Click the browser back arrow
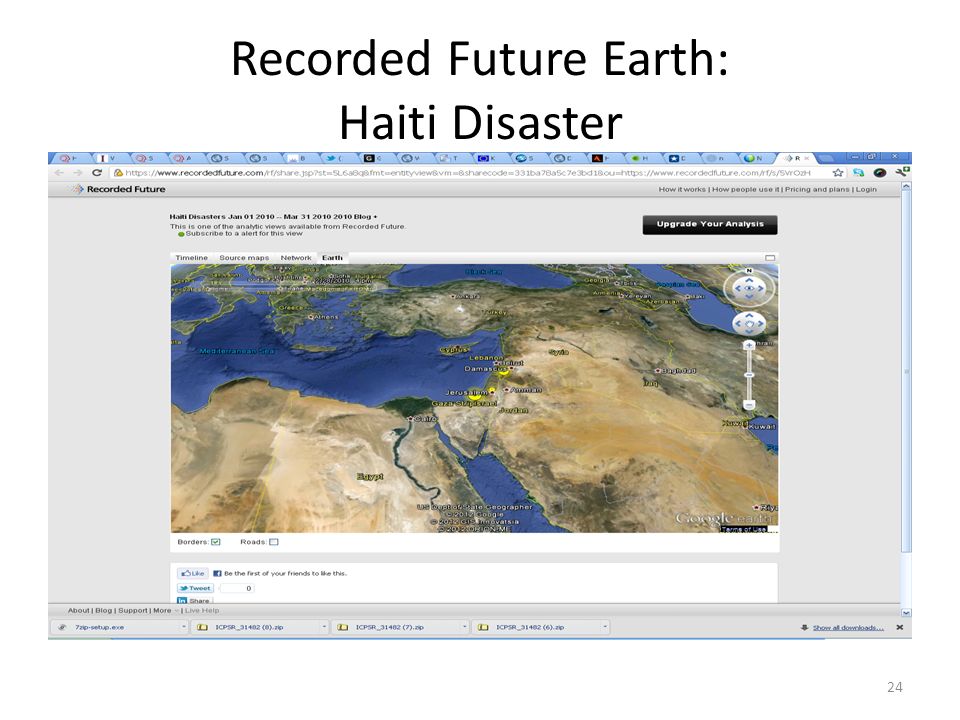 60,173
